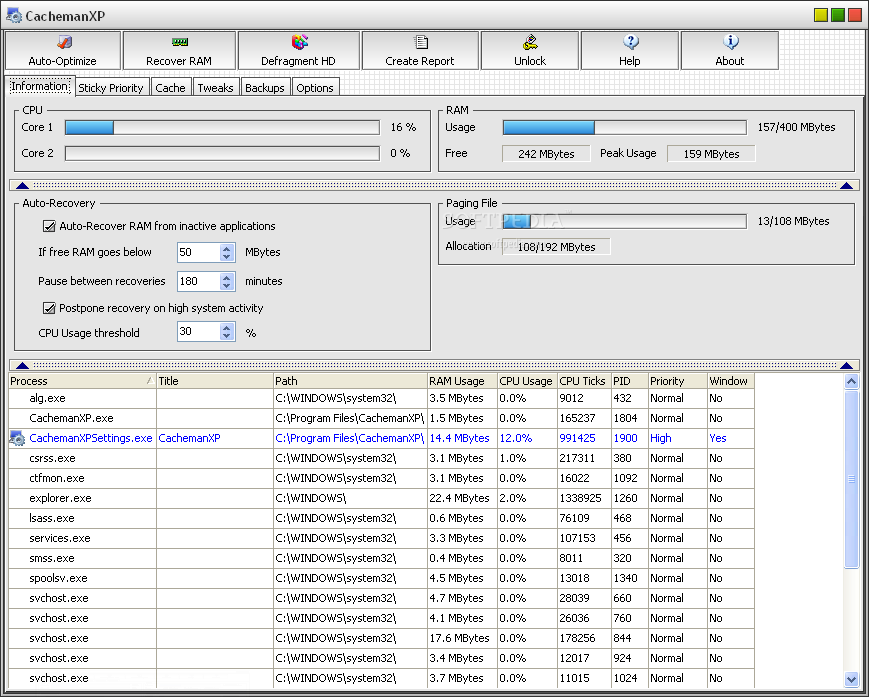This screenshot has height=697, width=869.
Task: Sort by the PID column header
Action: click(x=630, y=381)
